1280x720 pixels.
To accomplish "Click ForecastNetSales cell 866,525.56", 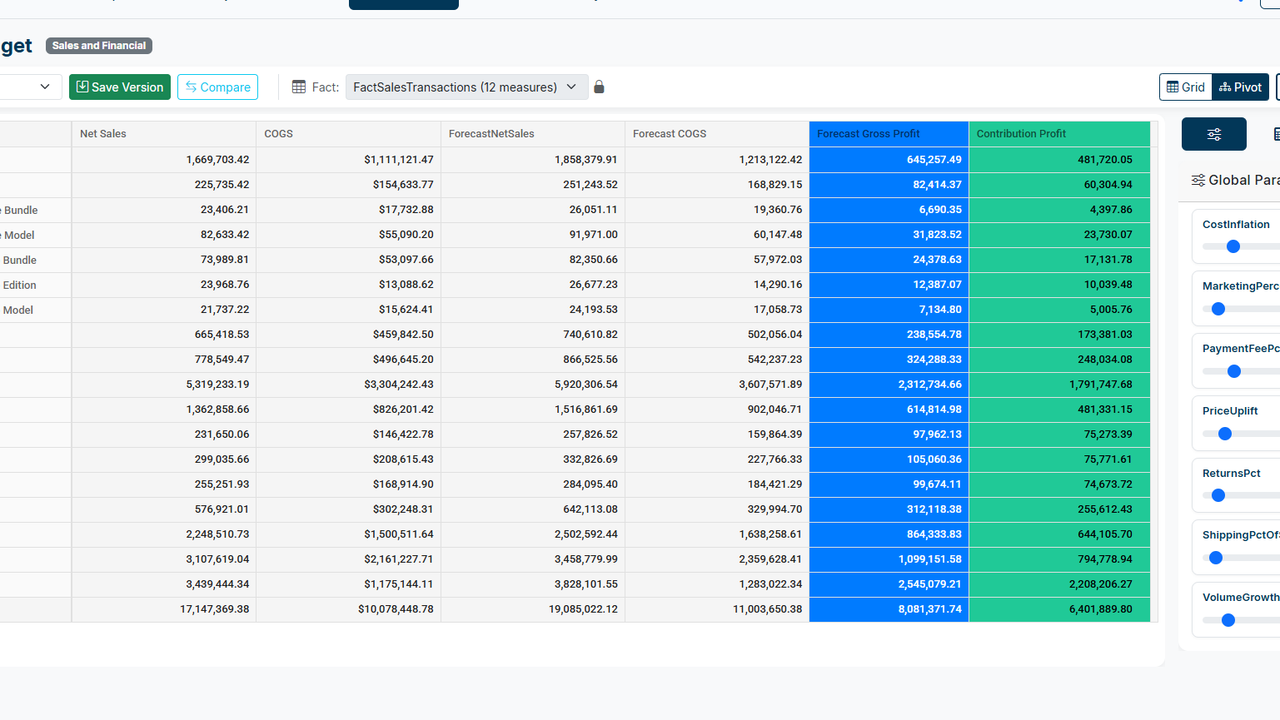I will pos(533,360).
